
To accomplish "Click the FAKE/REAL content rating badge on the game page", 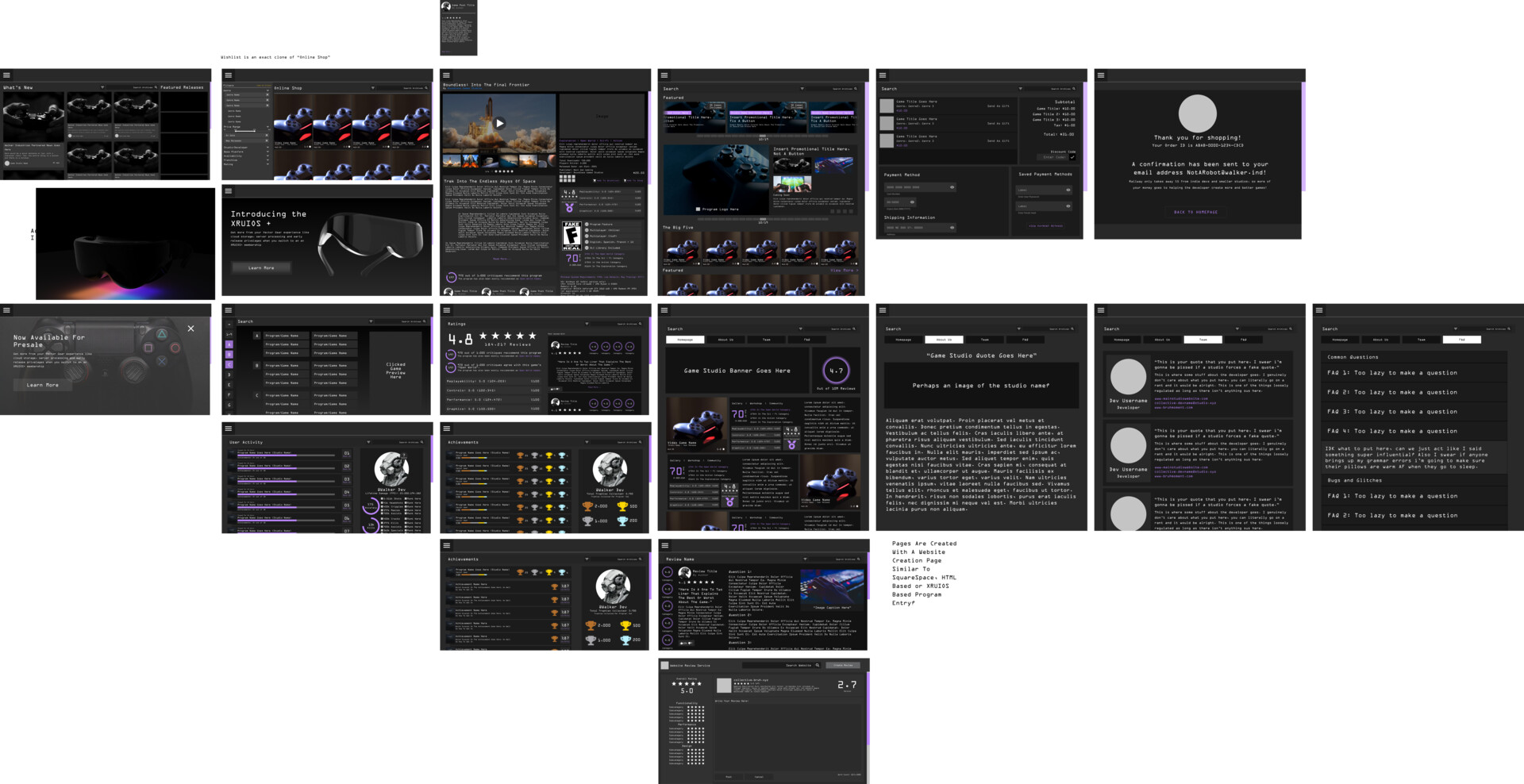I will [x=572, y=236].
